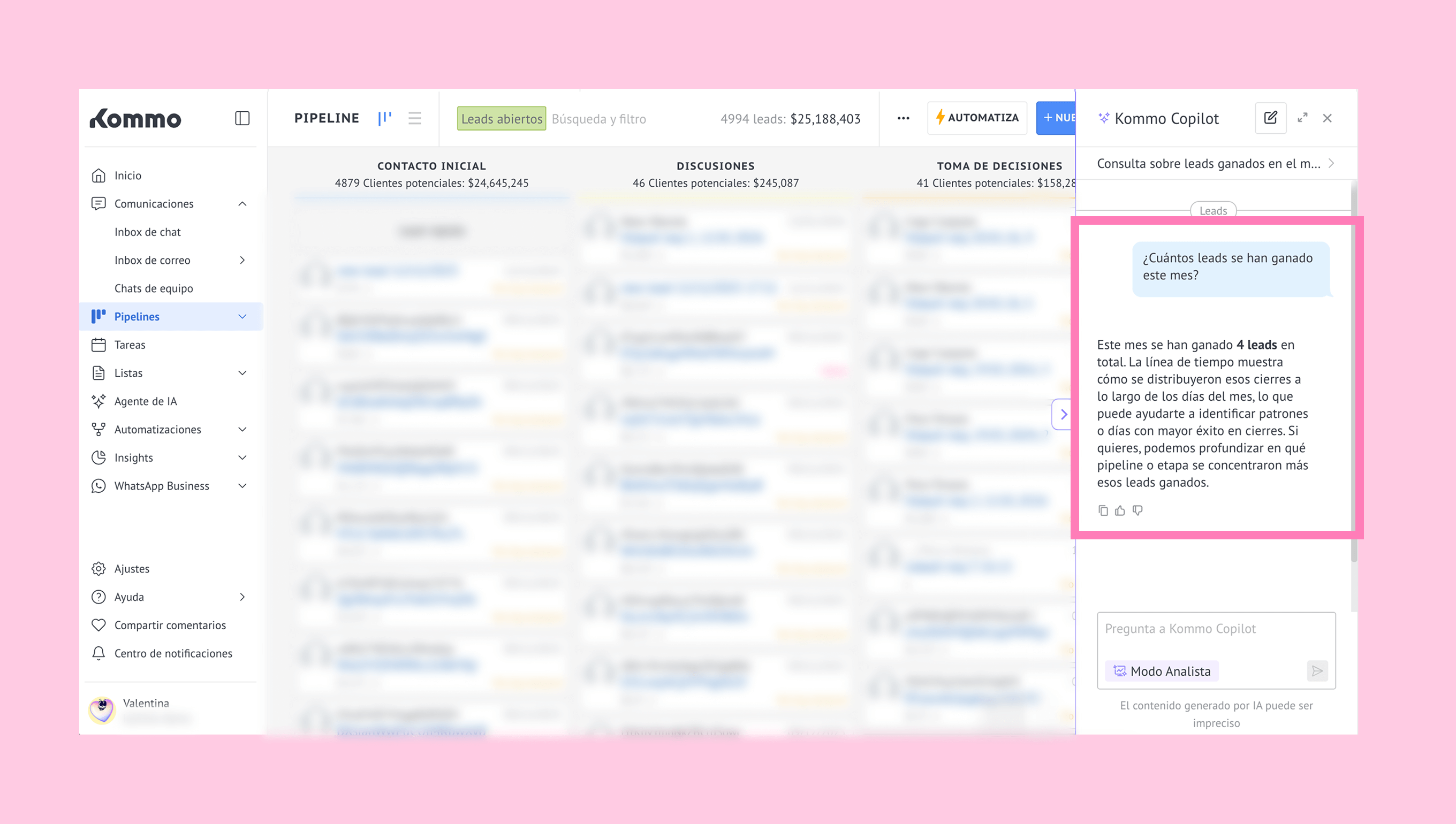Screen dimensions: 1456x824
Task: Open Agente de IA menu item
Action: 146,401
